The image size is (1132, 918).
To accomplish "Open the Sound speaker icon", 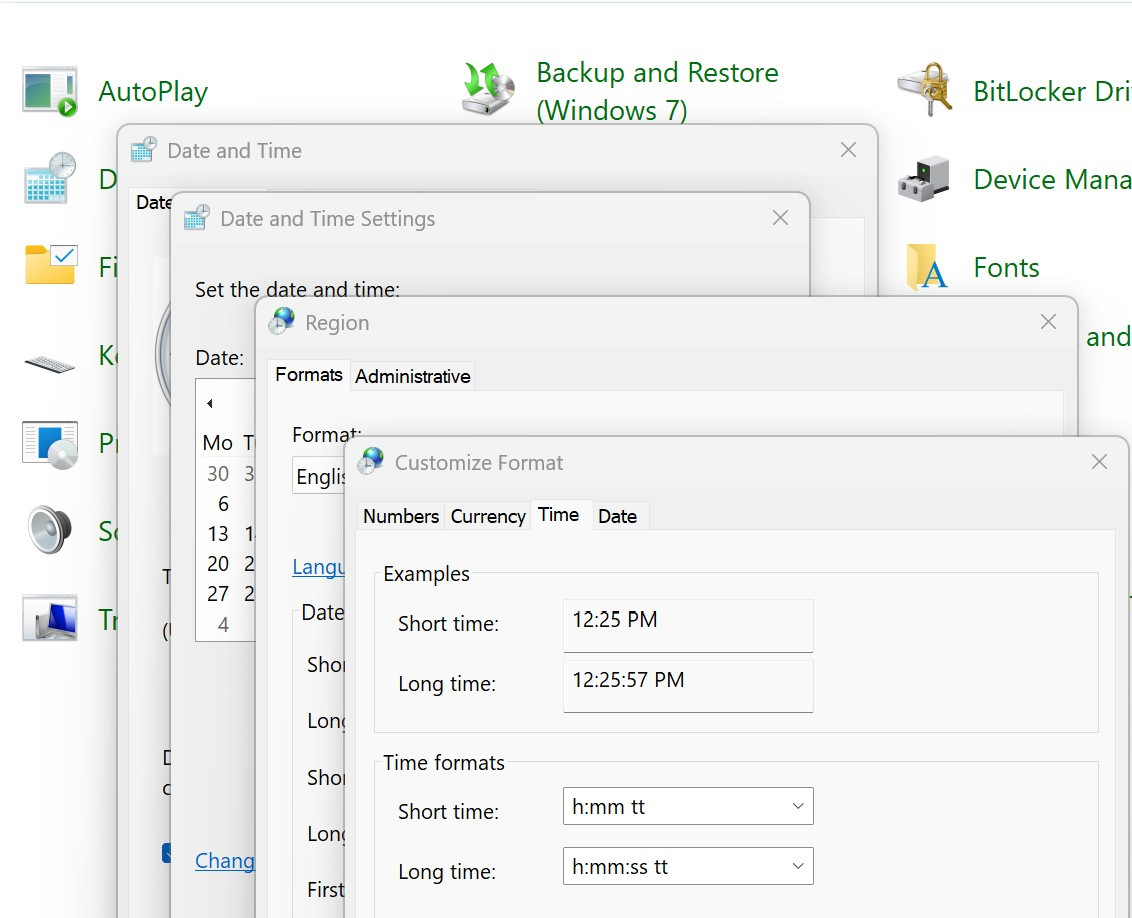I will [x=50, y=530].
